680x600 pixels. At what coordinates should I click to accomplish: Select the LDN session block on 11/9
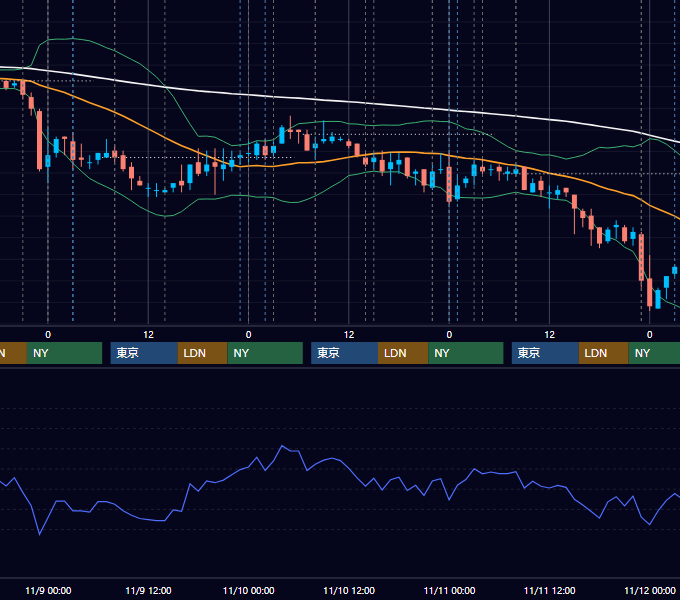(203, 353)
